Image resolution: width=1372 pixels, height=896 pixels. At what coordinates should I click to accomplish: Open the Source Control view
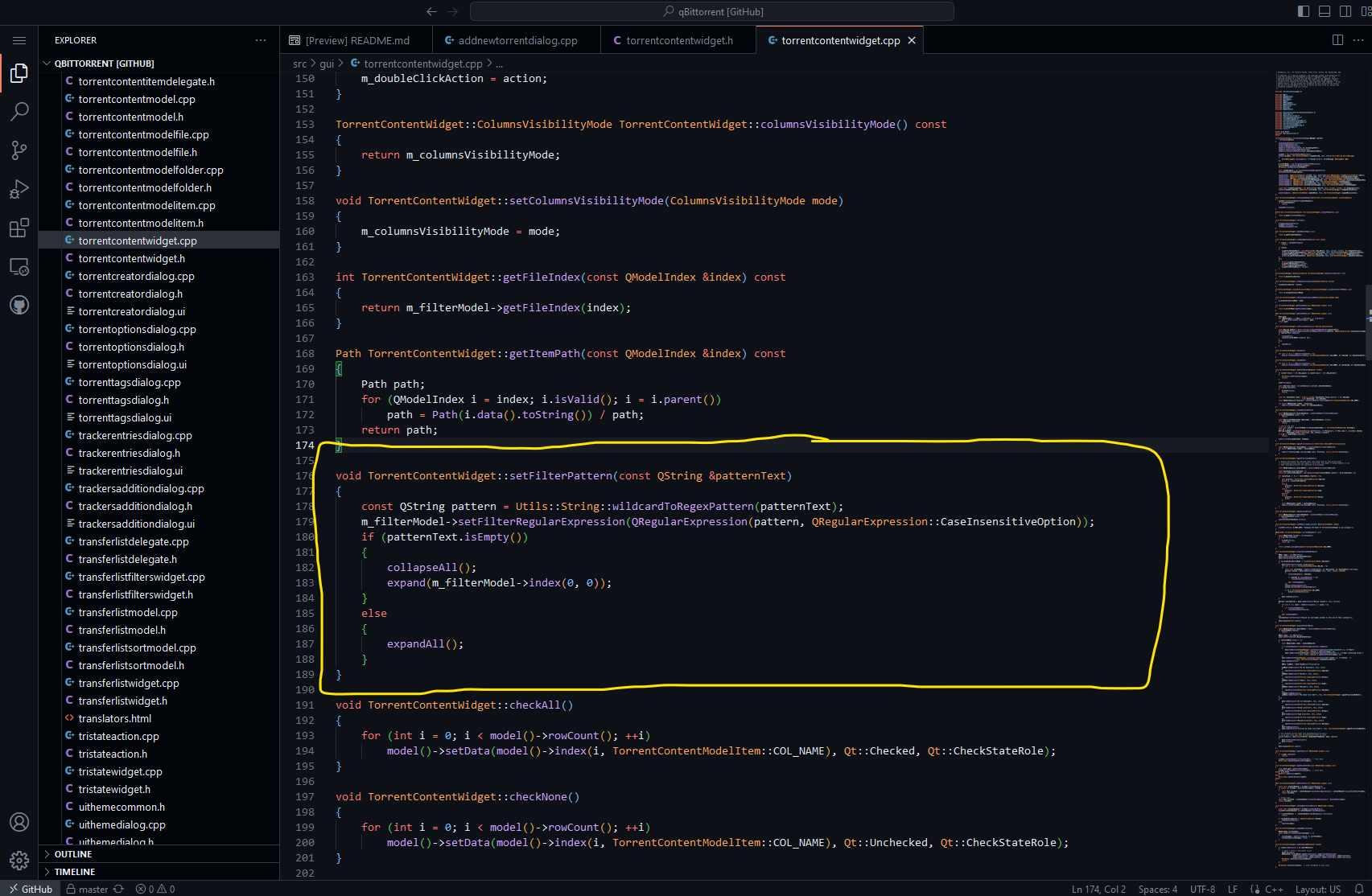pos(19,150)
